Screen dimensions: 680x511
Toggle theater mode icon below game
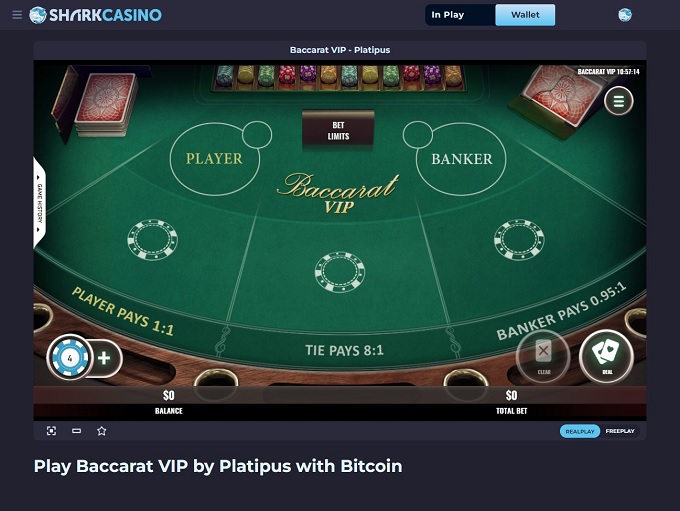pos(76,431)
